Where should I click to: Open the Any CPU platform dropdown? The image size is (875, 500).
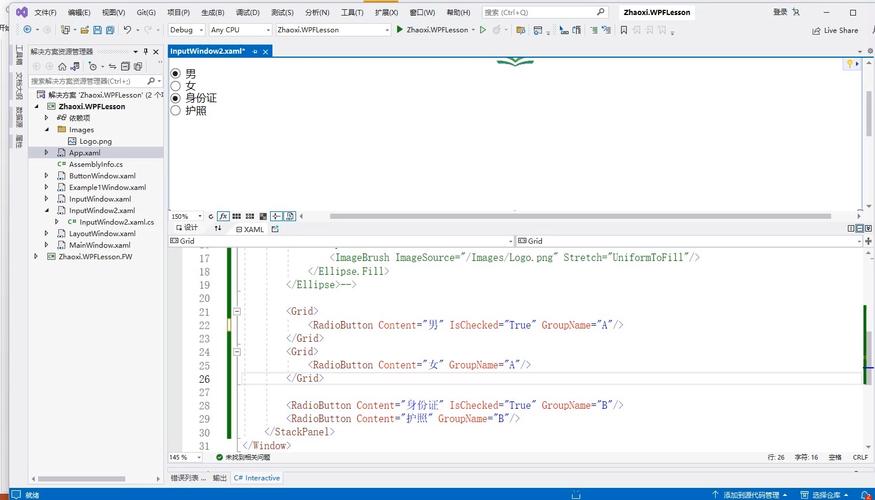[x=240, y=30]
